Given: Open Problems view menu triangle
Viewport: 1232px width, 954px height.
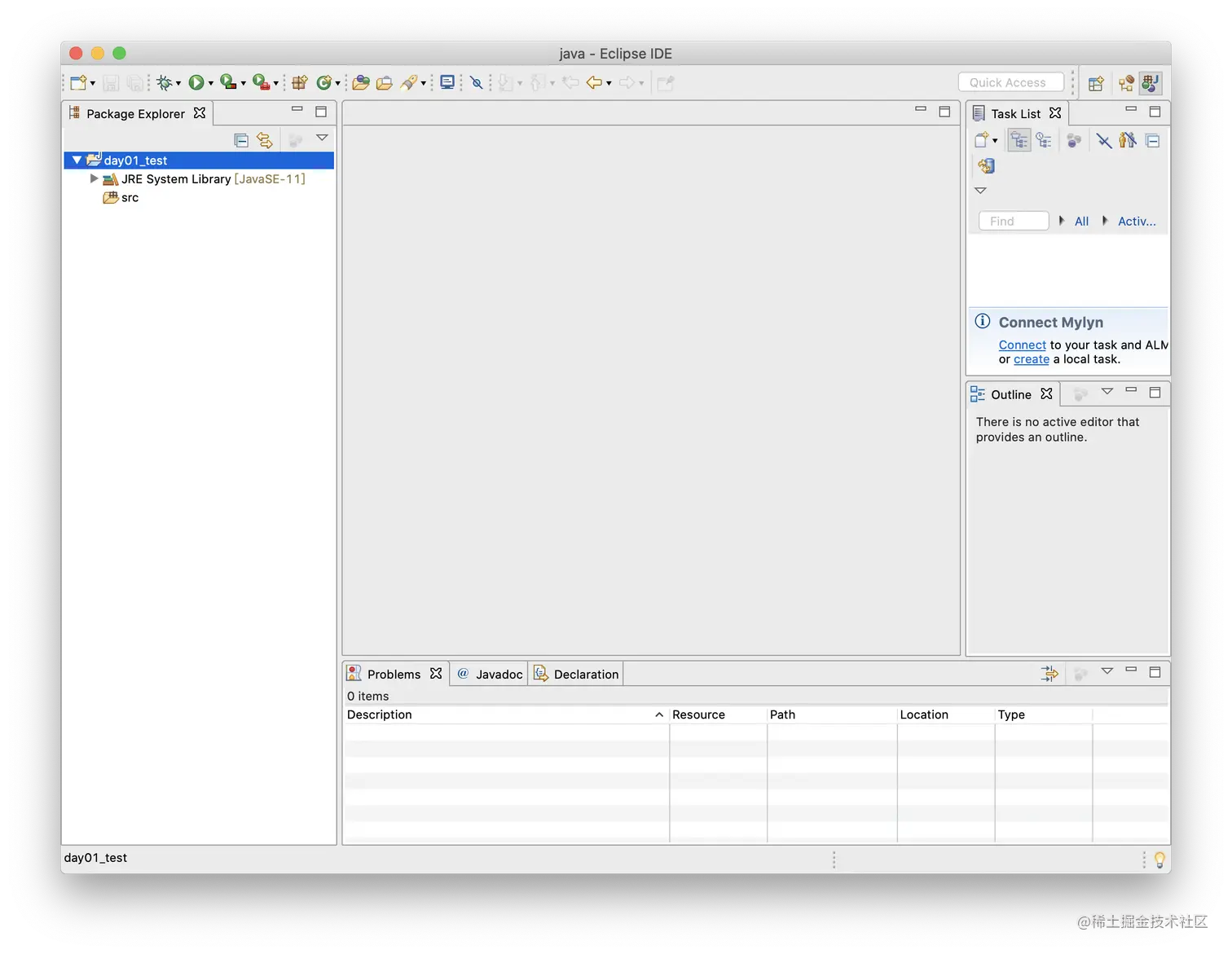Looking at the screenshot, I should pyautogui.click(x=1107, y=671).
